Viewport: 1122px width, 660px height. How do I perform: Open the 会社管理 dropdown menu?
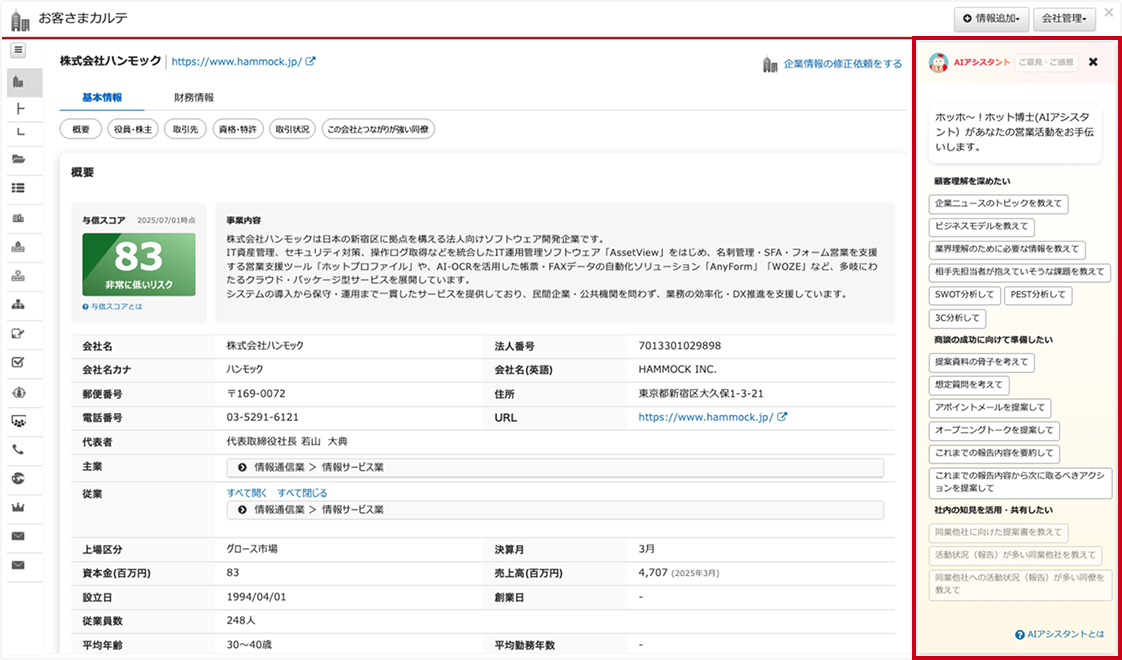[1064, 18]
